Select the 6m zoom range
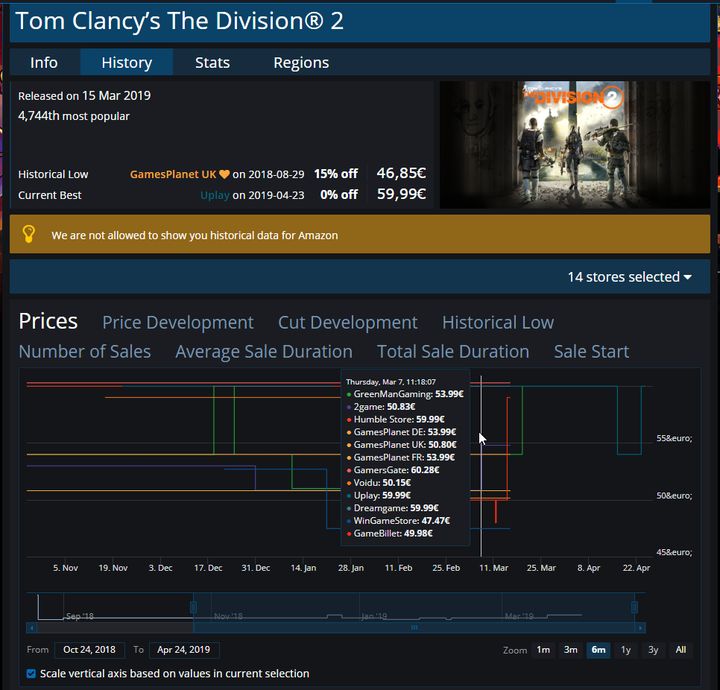720x690 pixels. click(x=598, y=650)
